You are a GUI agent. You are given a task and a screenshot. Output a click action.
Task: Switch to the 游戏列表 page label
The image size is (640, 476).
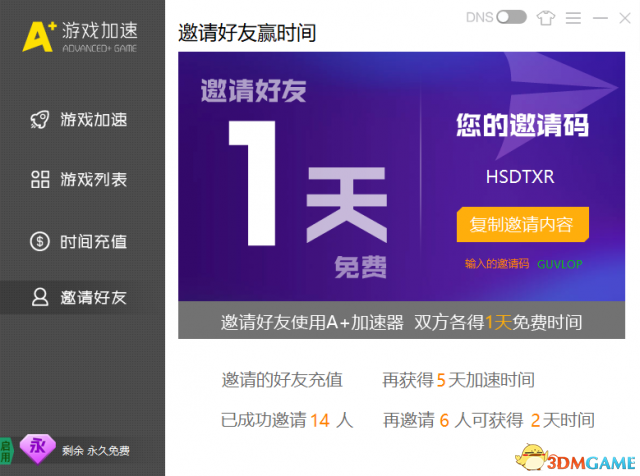[x=94, y=180]
